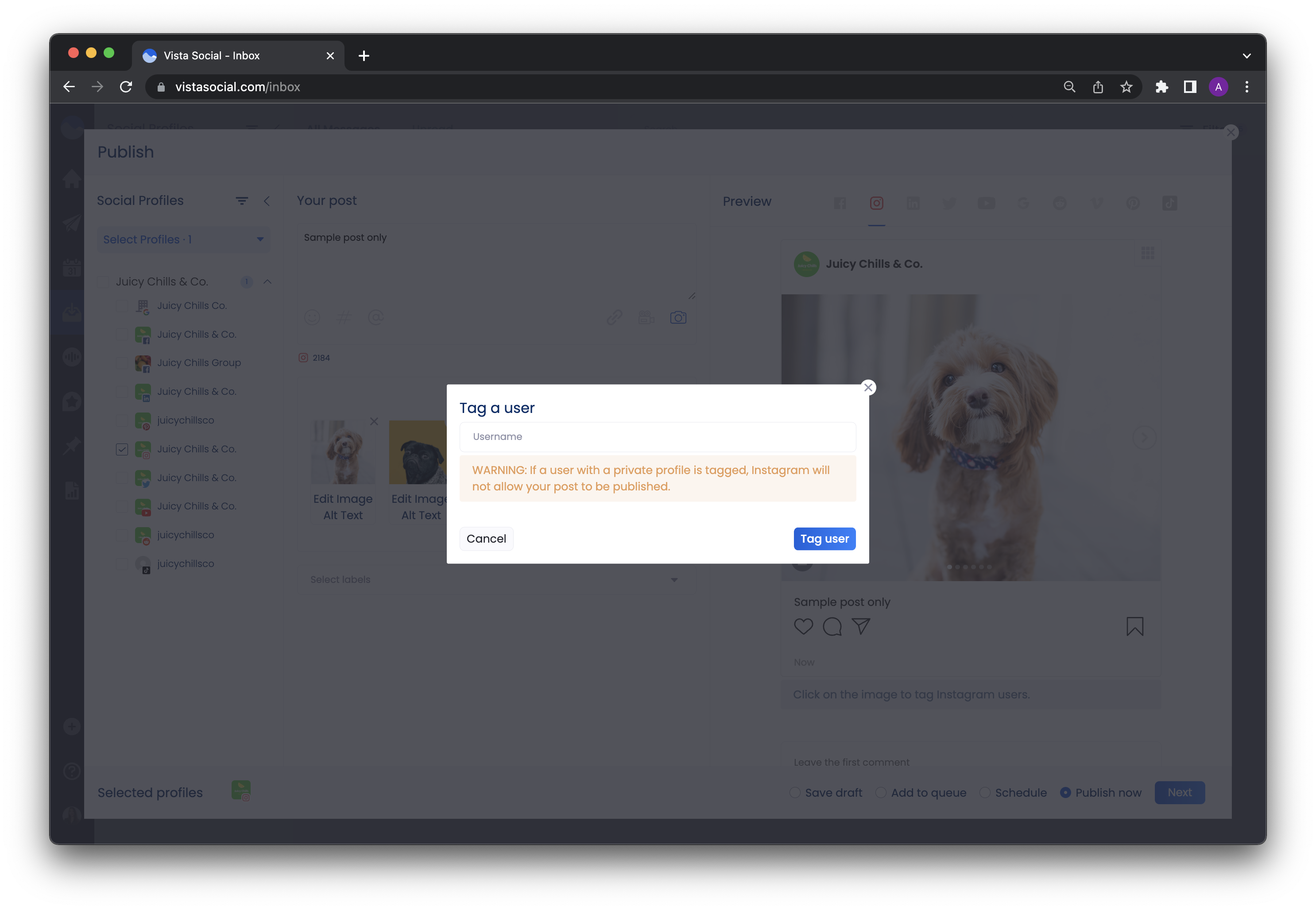This screenshot has height=910, width=1316.
Task: Click Edit Image under first thumbnail
Action: [343, 499]
